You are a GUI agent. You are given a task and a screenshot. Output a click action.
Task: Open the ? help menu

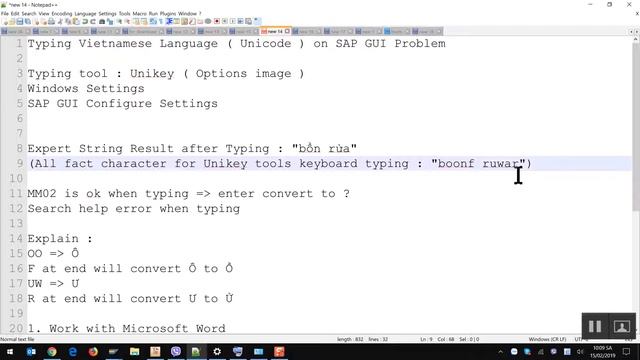(200, 13)
